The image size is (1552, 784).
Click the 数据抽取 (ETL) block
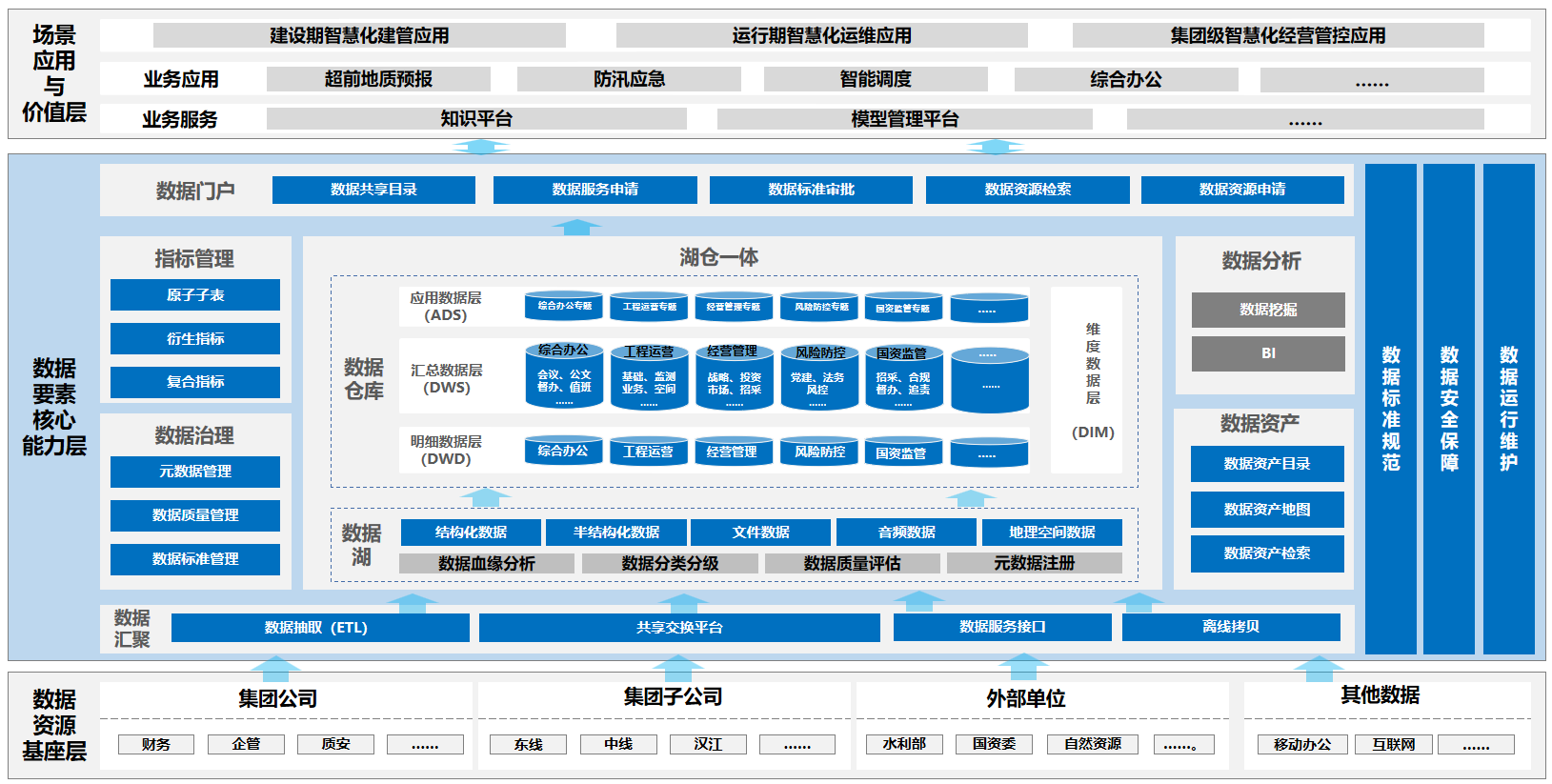[x=320, y=628]
